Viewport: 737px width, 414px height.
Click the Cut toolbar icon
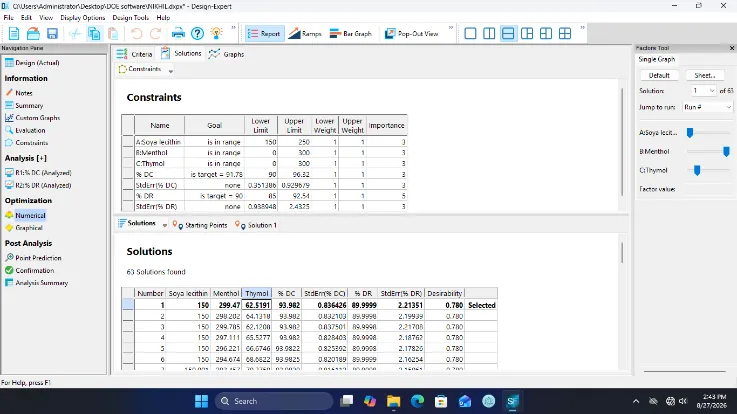pyautogui.click(x=75, y=33)
